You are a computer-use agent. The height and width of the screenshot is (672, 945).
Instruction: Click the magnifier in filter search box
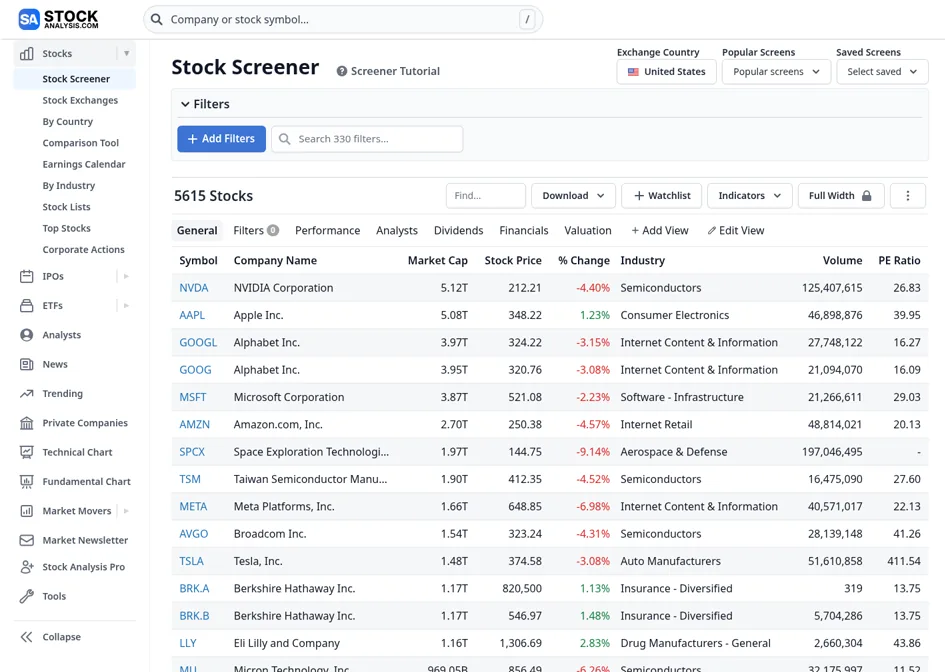point(284,139)
